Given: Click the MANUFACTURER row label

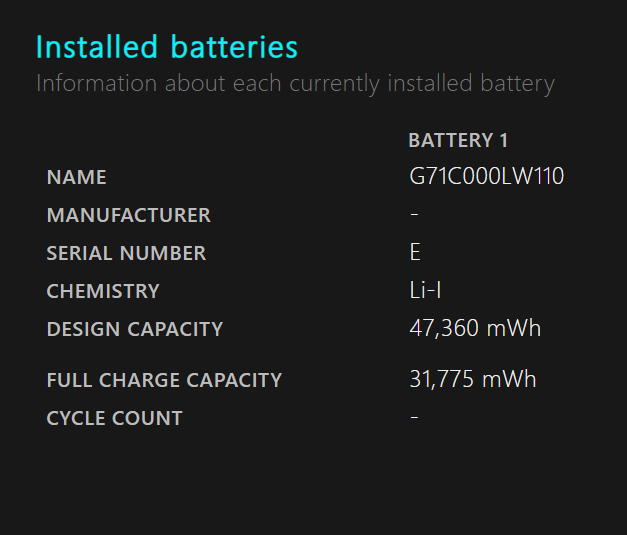Looking at the screenshot, I should pos(128,215).
